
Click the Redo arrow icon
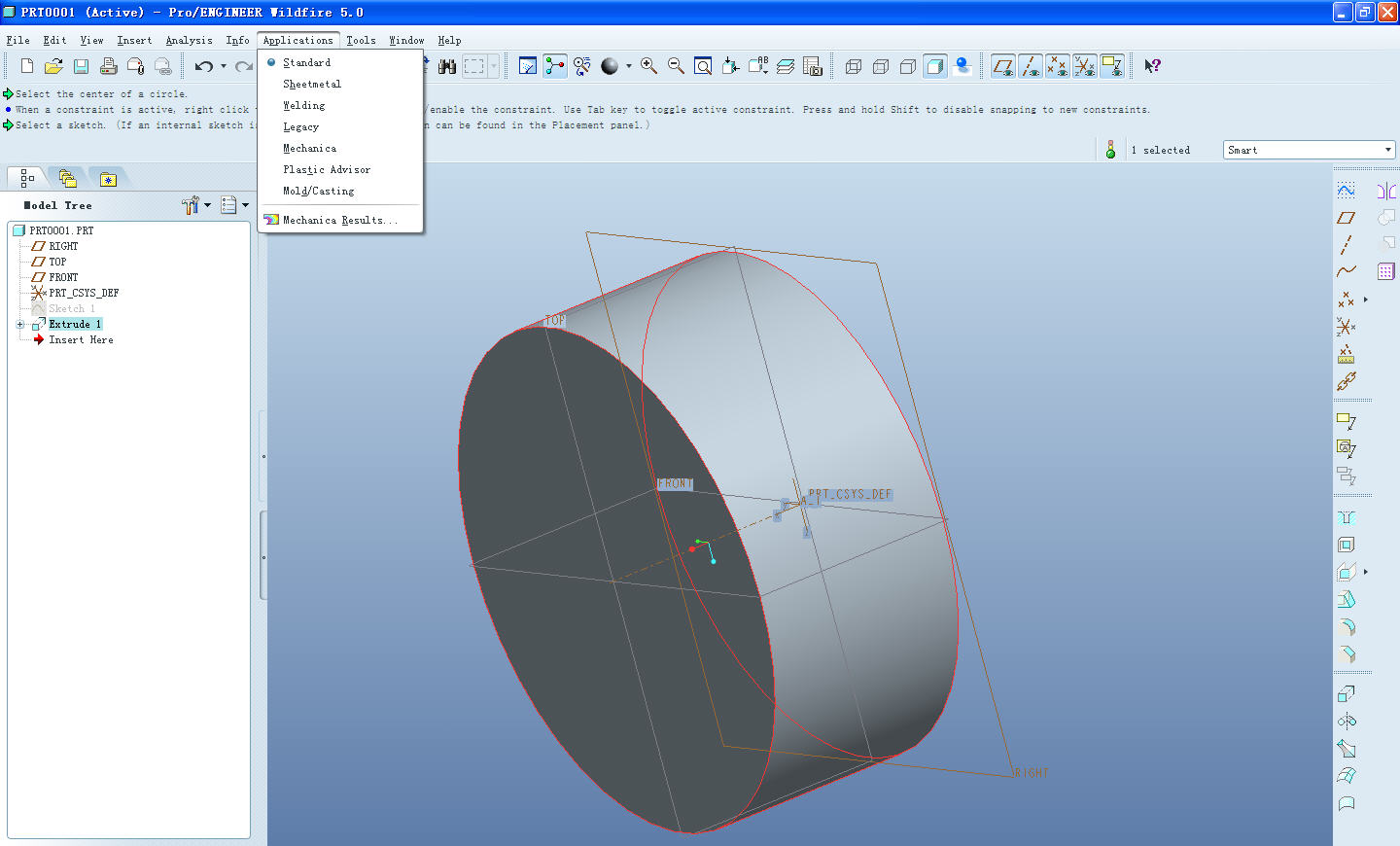(x=244, y=66)
